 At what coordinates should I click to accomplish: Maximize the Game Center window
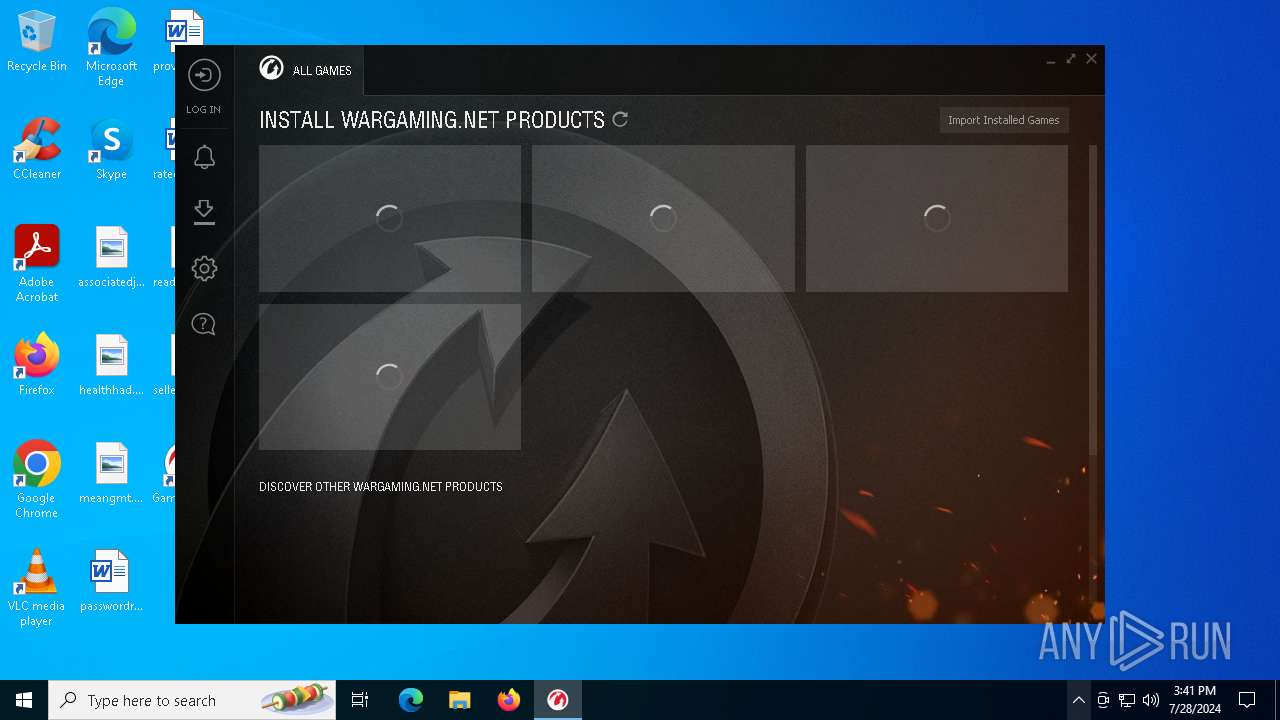(x=1071, y=59)
